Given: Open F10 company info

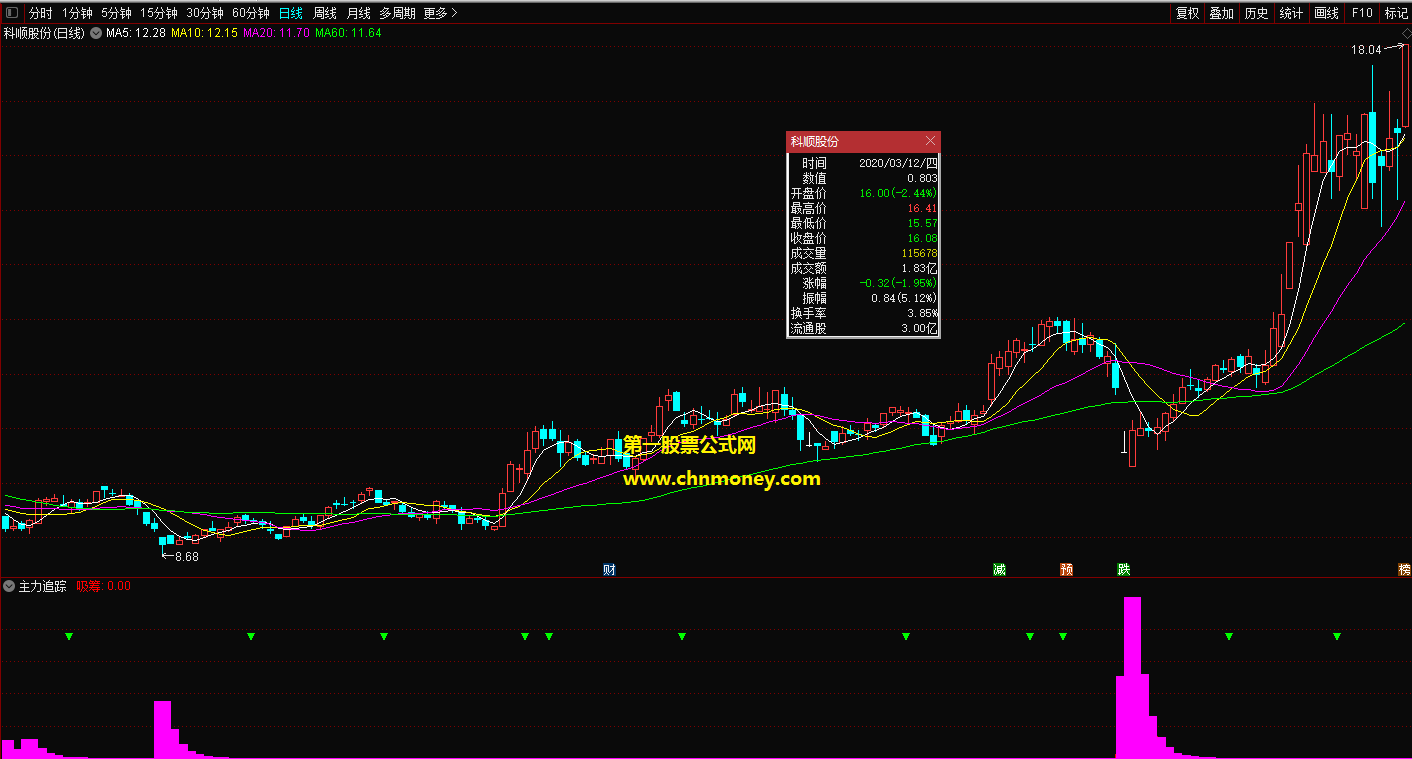Looking at the screenshot, I should click(1361, 13).
